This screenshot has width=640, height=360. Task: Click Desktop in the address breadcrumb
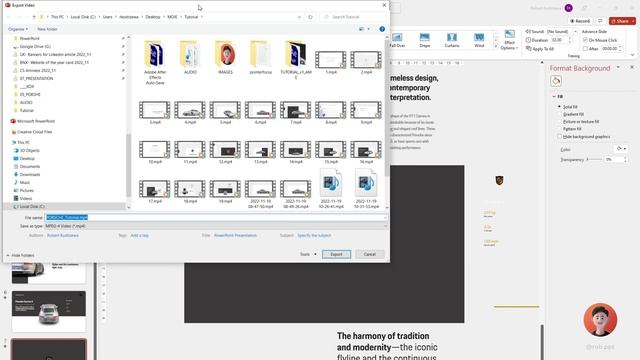[x=153, y=17]
